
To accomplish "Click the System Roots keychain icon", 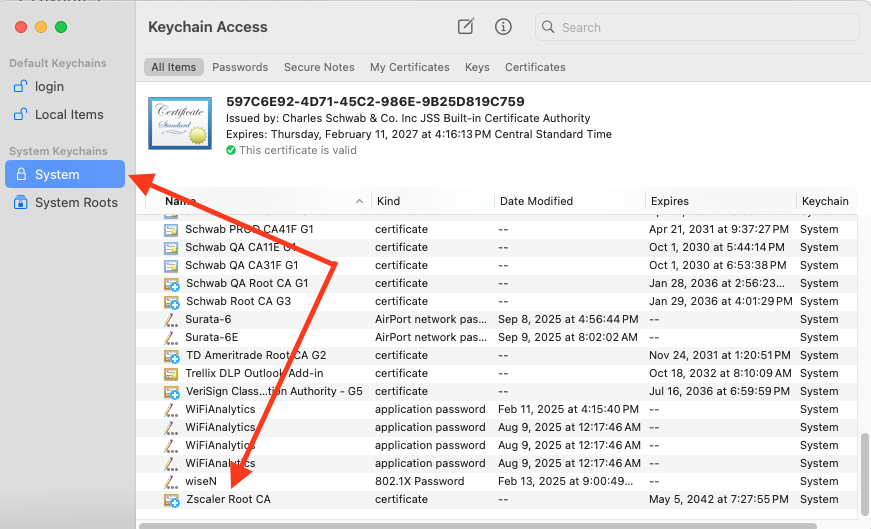I will [x=21, y=203].
